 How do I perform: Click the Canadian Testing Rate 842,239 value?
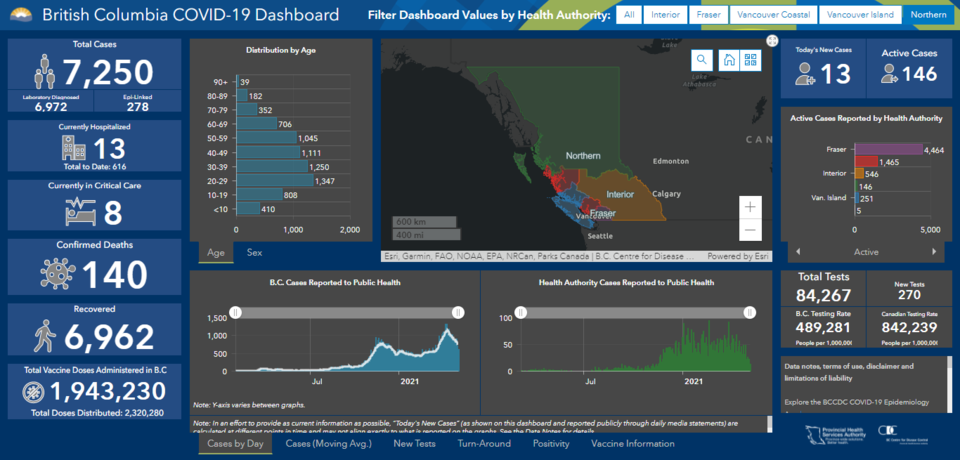(x=909, y=328)
